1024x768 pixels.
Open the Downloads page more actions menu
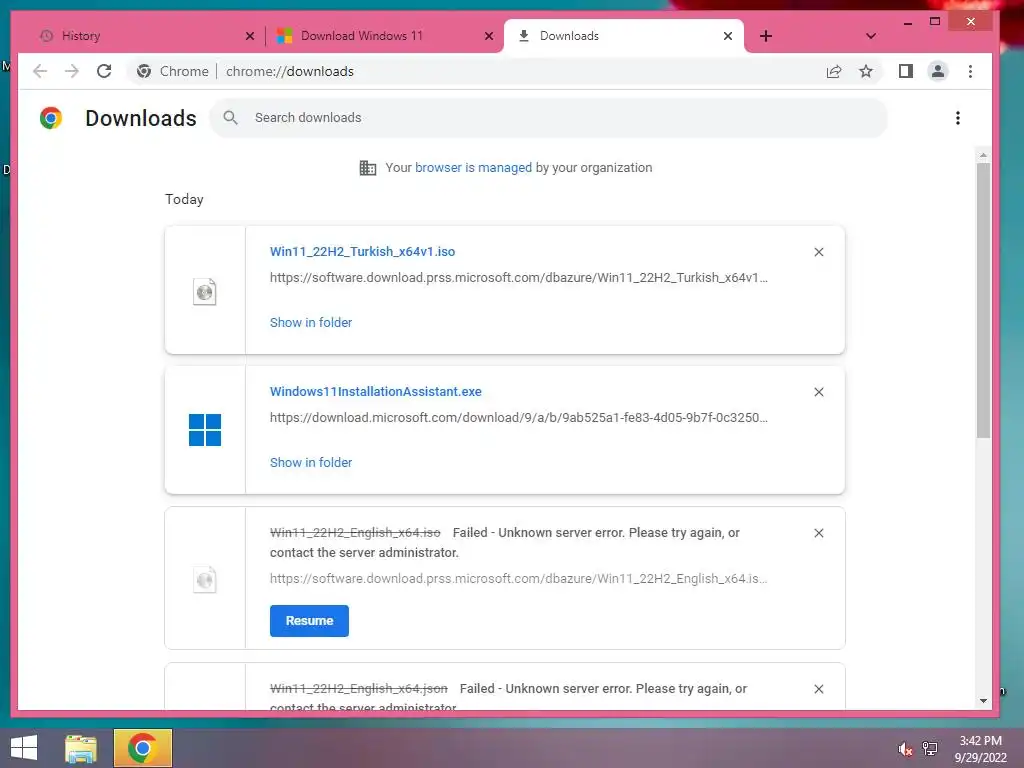957,118
